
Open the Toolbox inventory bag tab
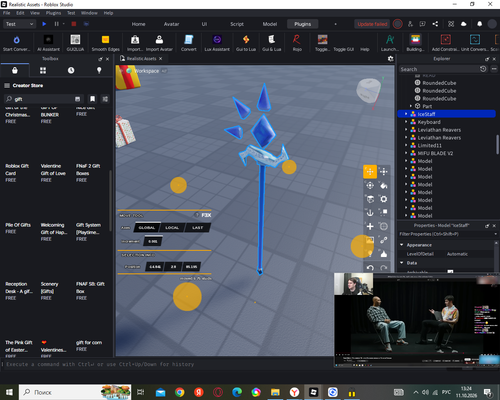15,70
